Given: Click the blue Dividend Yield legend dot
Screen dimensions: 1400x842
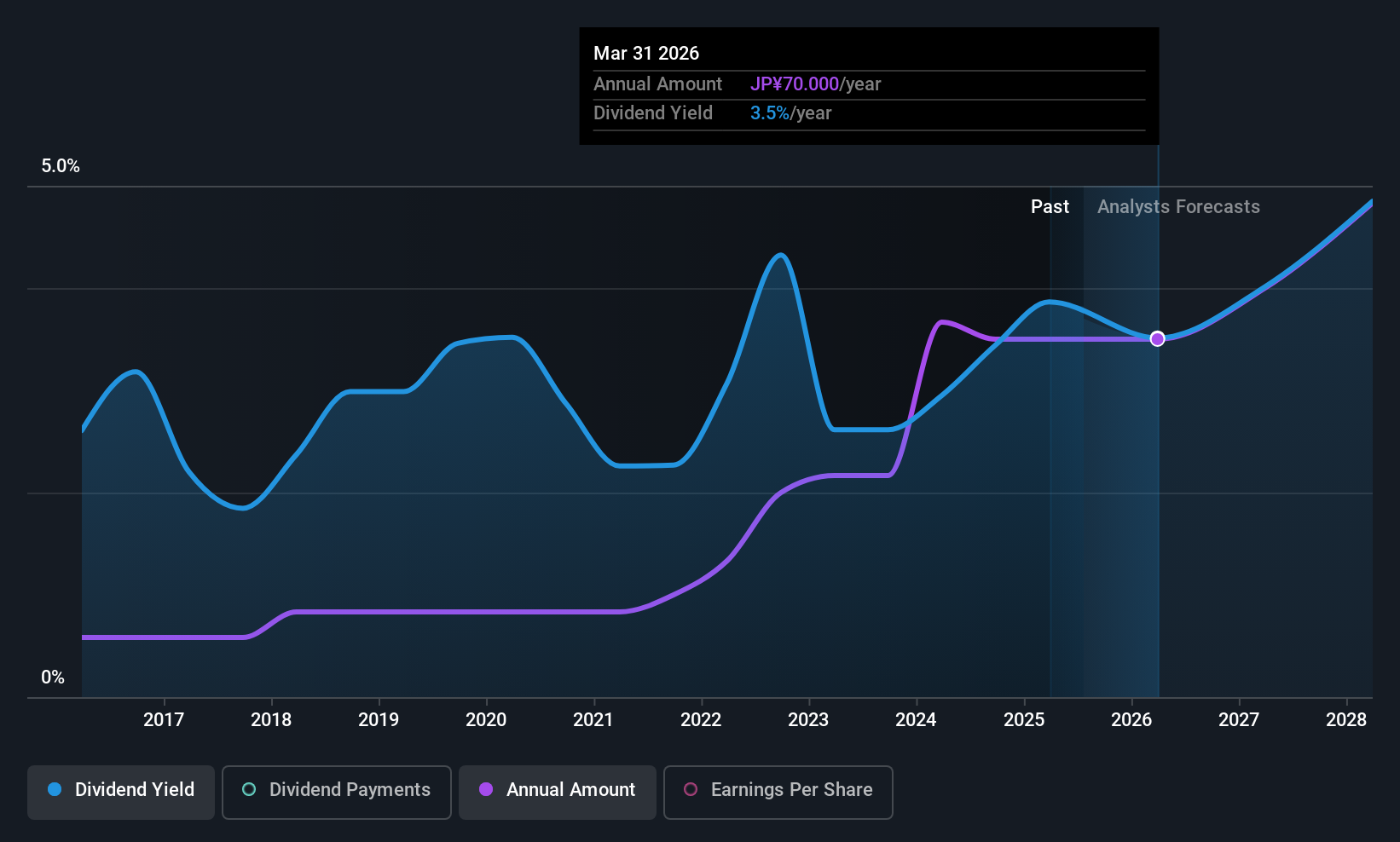Looking at the screenshot, I should (x=55, y=790).
